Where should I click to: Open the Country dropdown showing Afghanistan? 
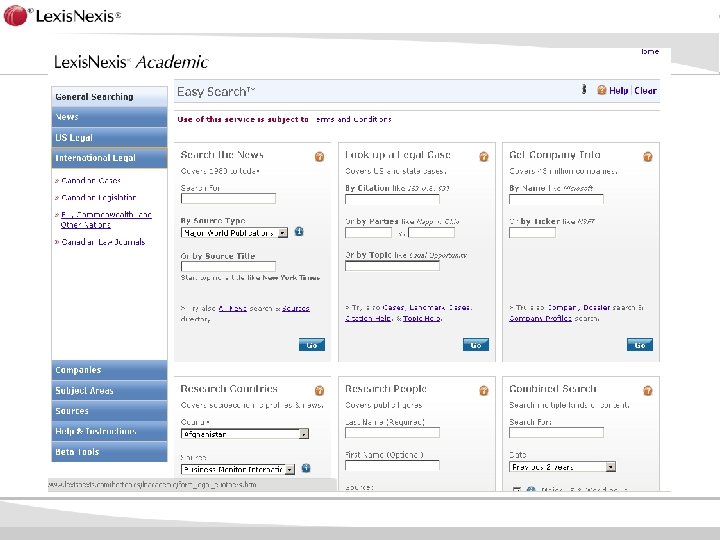tap(245, 434)
